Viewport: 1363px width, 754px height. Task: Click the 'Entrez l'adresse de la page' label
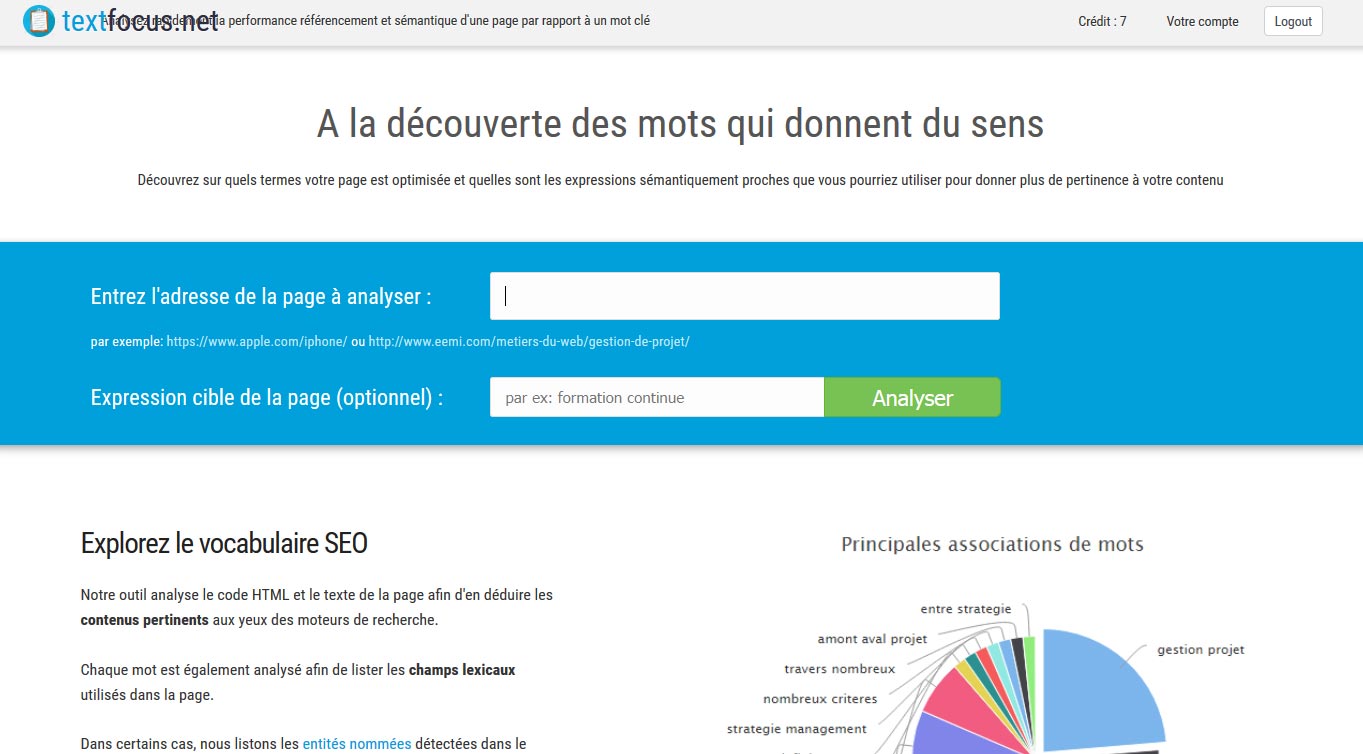(261, 297)
